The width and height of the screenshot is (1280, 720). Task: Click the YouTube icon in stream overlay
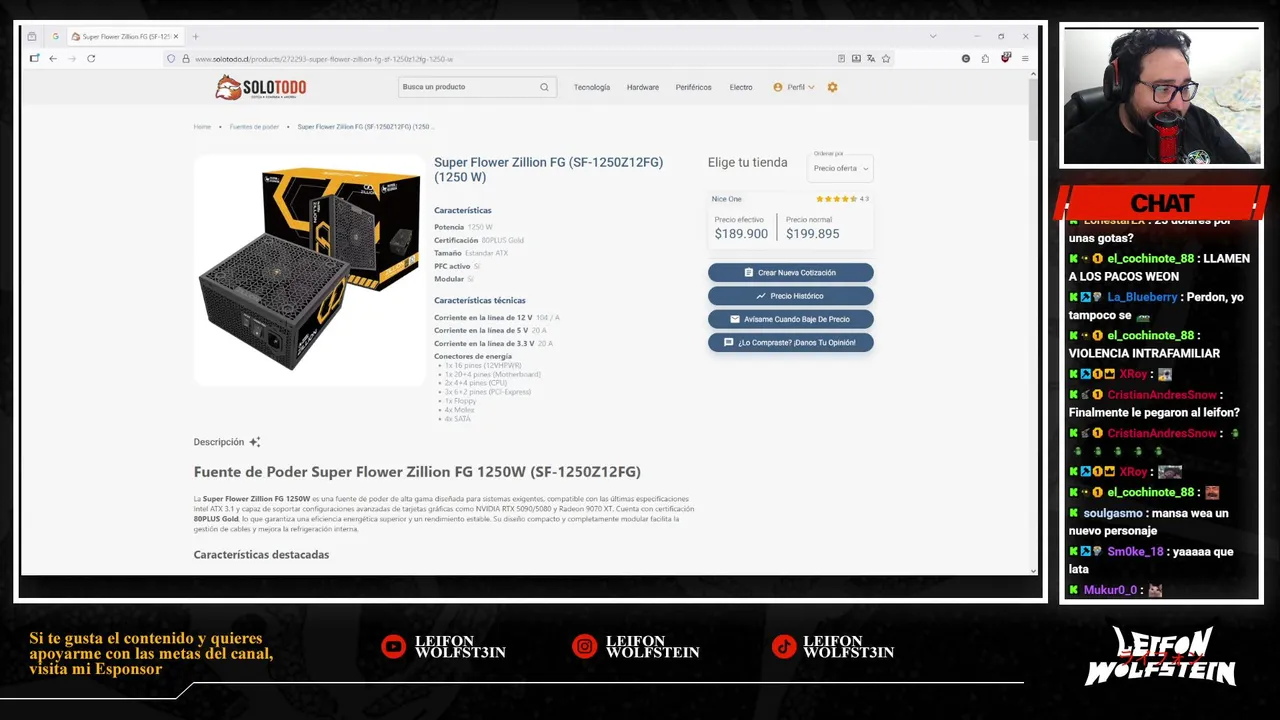pos(394,647)
